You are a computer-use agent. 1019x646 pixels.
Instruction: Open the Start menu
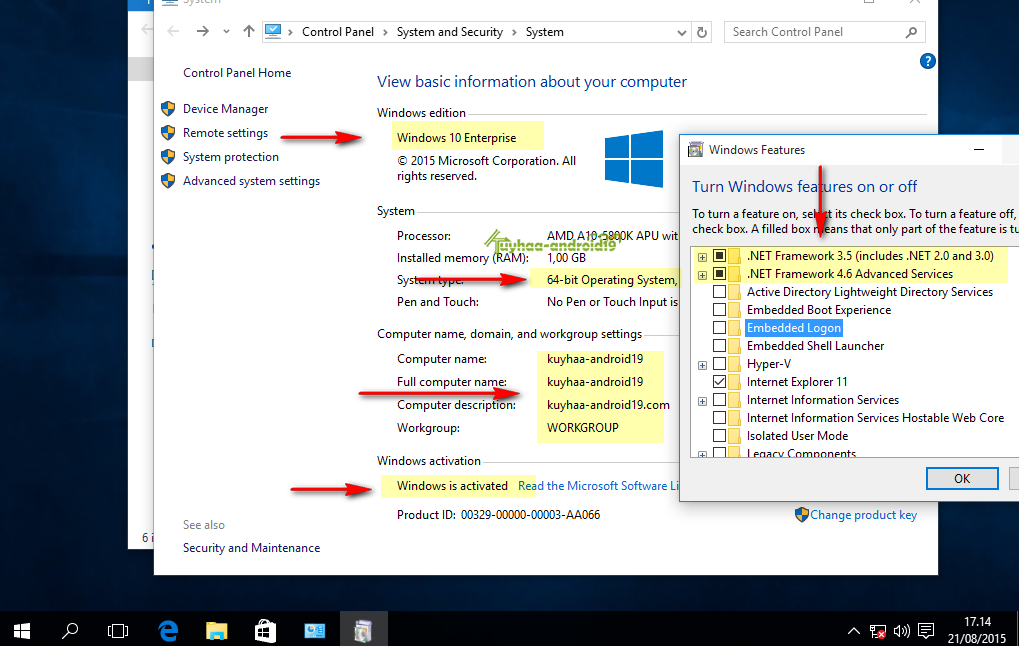[21, 630]
